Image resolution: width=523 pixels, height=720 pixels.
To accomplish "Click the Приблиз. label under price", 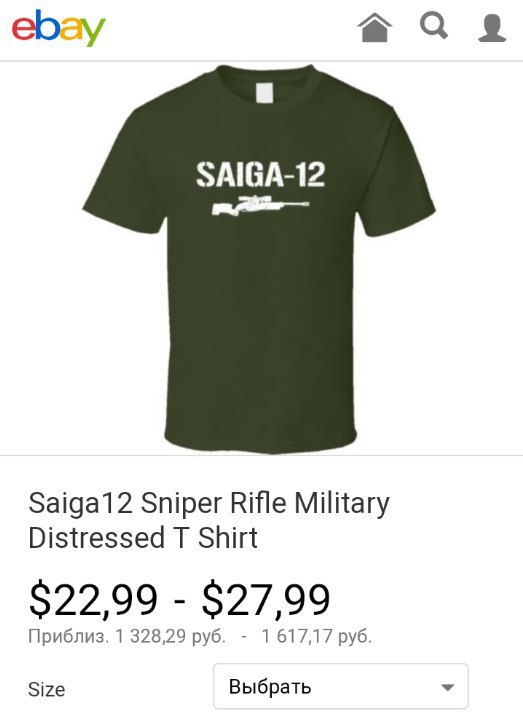I will pyautogui.click(x=67, y=636).
